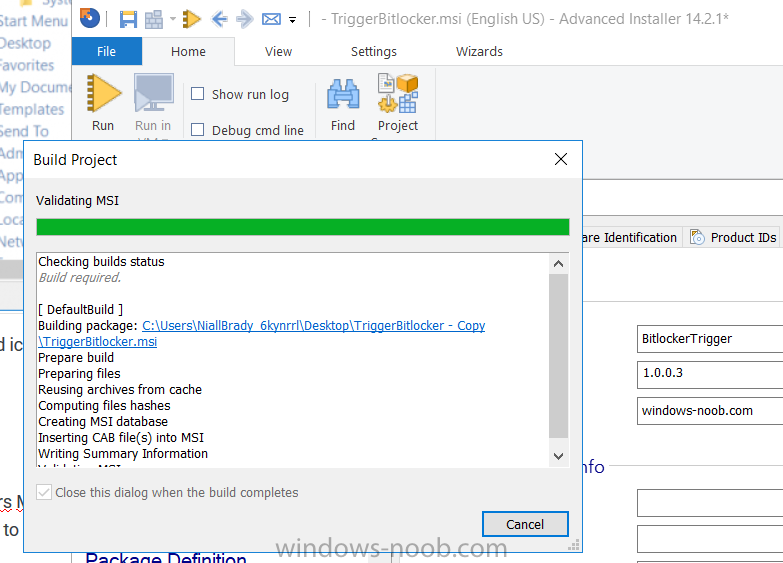Select My Documents in the background folder tree
The width and height of the screenshot is (783, 563).
tap(35, 87)
